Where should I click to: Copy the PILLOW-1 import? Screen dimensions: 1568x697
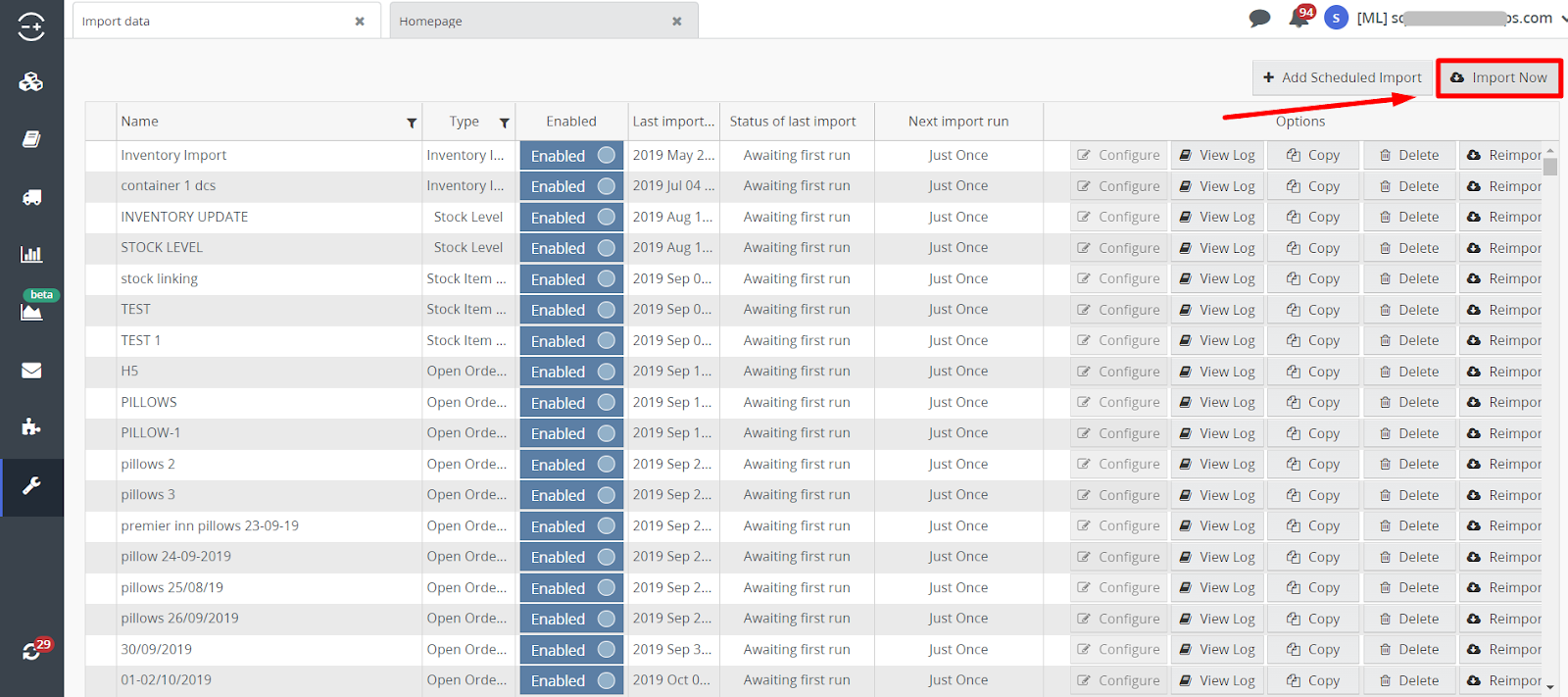point(1312,433)
